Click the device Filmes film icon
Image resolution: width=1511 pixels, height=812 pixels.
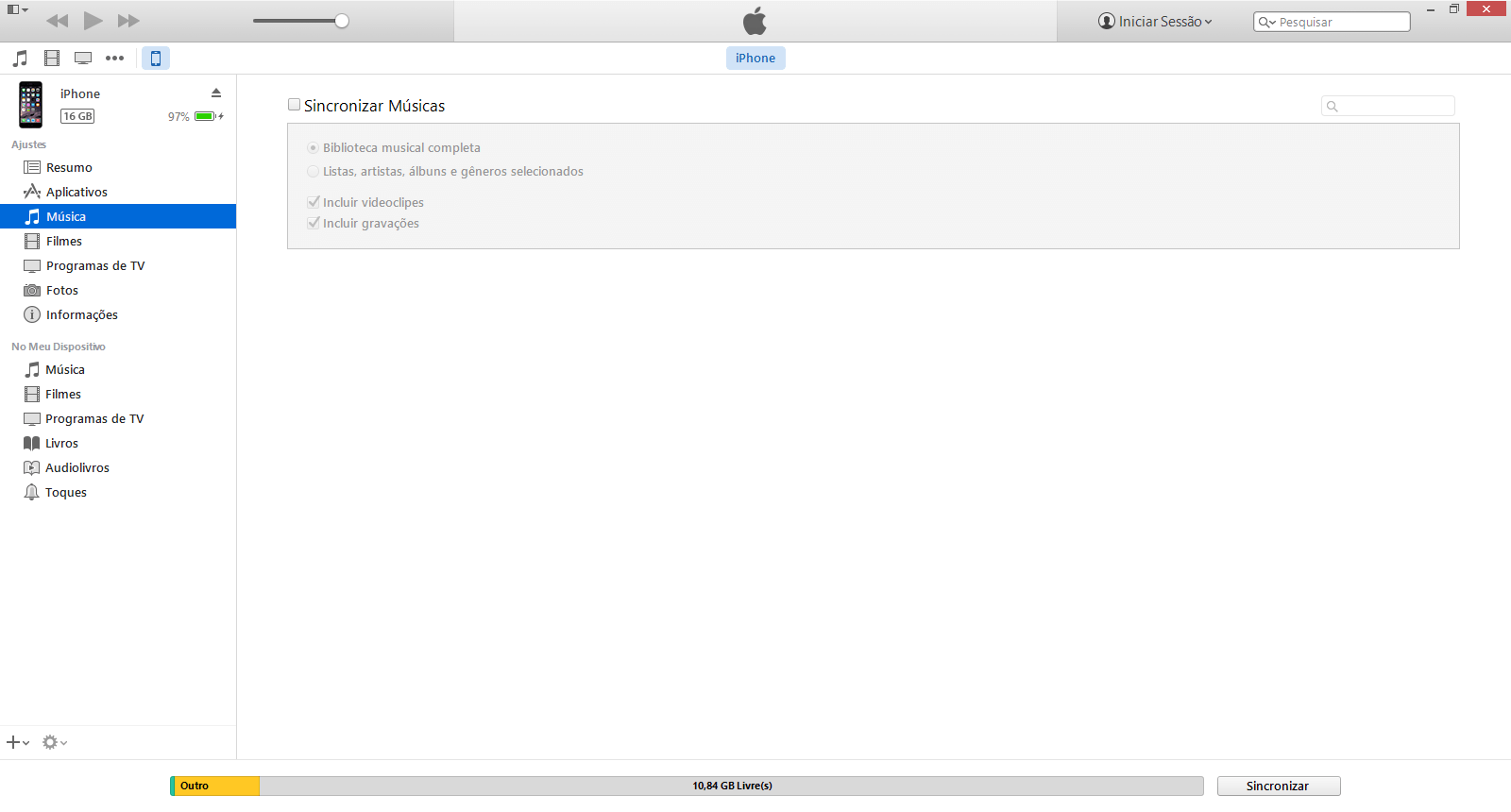[x=31, y=394]
